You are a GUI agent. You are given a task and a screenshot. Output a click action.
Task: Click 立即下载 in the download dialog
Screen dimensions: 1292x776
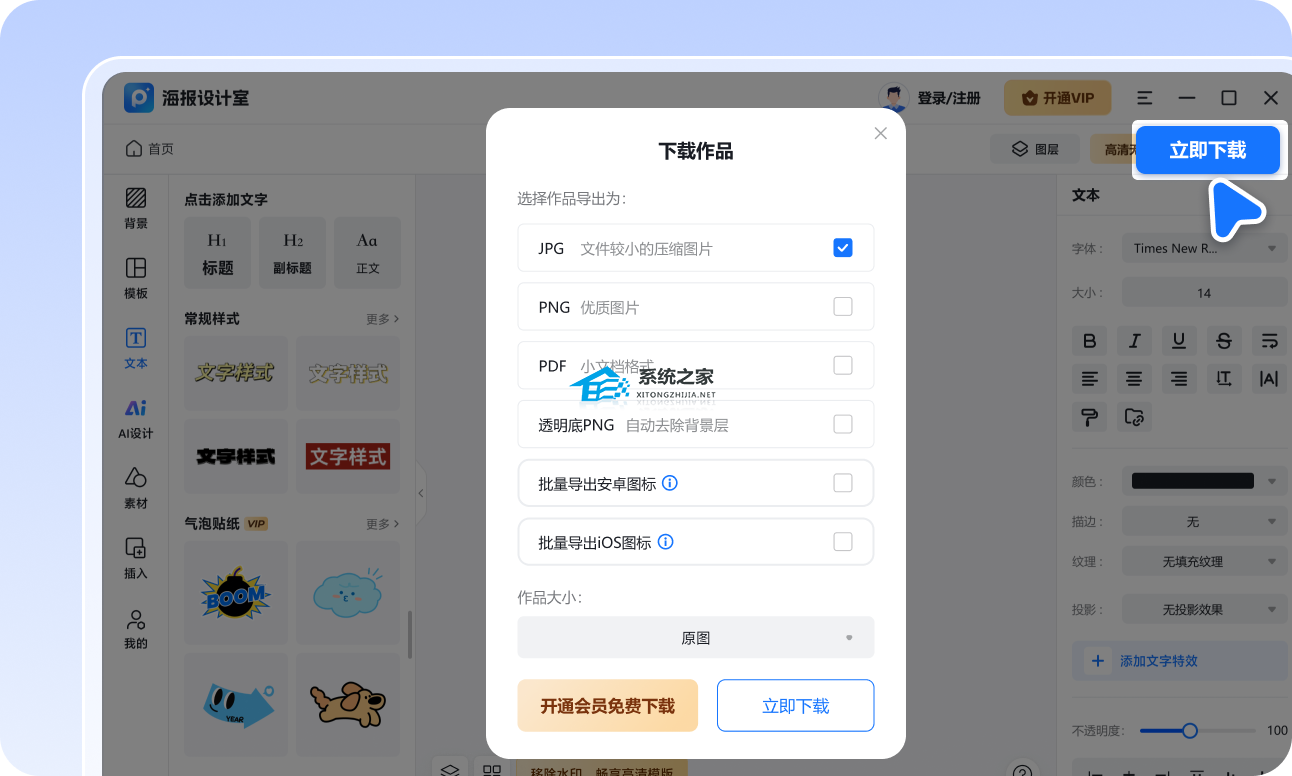click(796, 706)
